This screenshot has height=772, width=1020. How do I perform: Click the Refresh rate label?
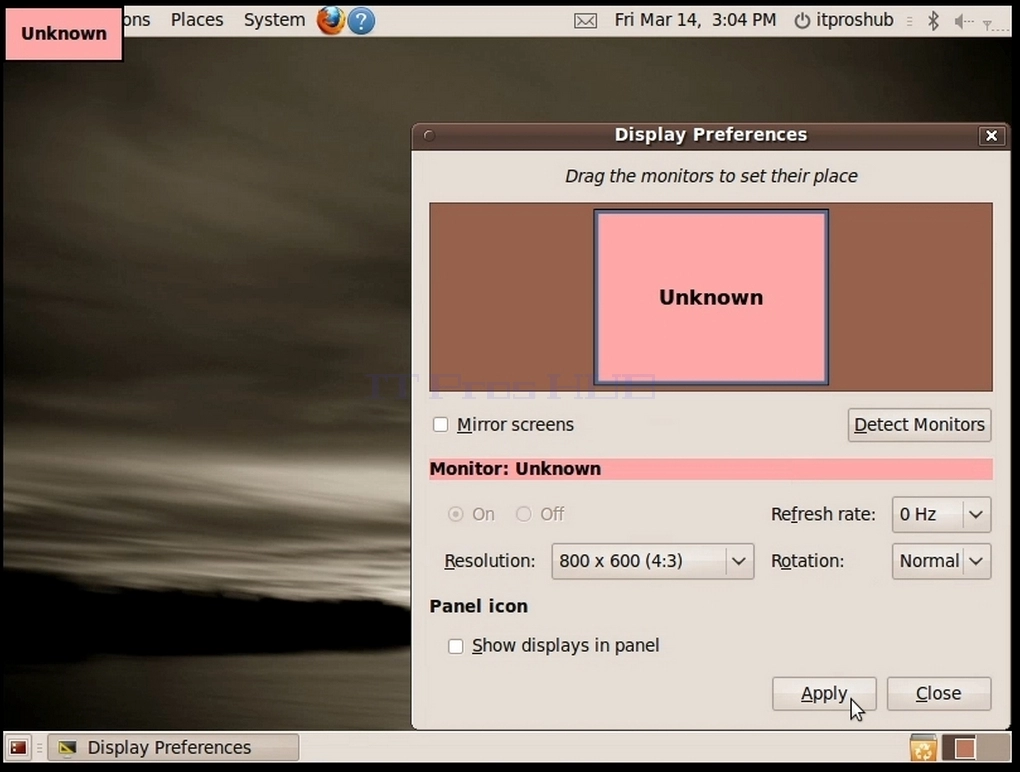(823, 514)
